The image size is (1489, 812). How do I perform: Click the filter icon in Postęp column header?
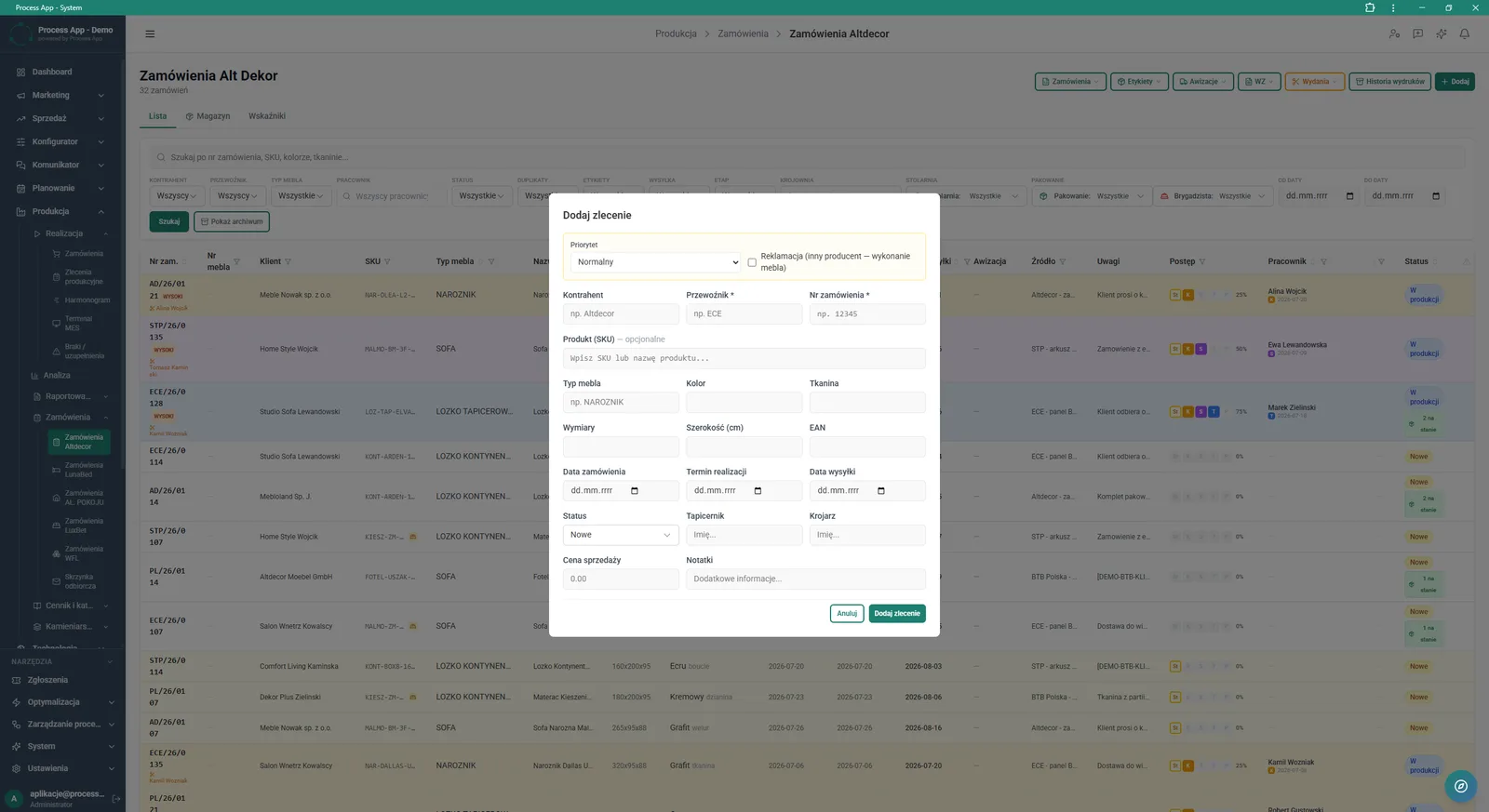click(x=1202, y=262)
